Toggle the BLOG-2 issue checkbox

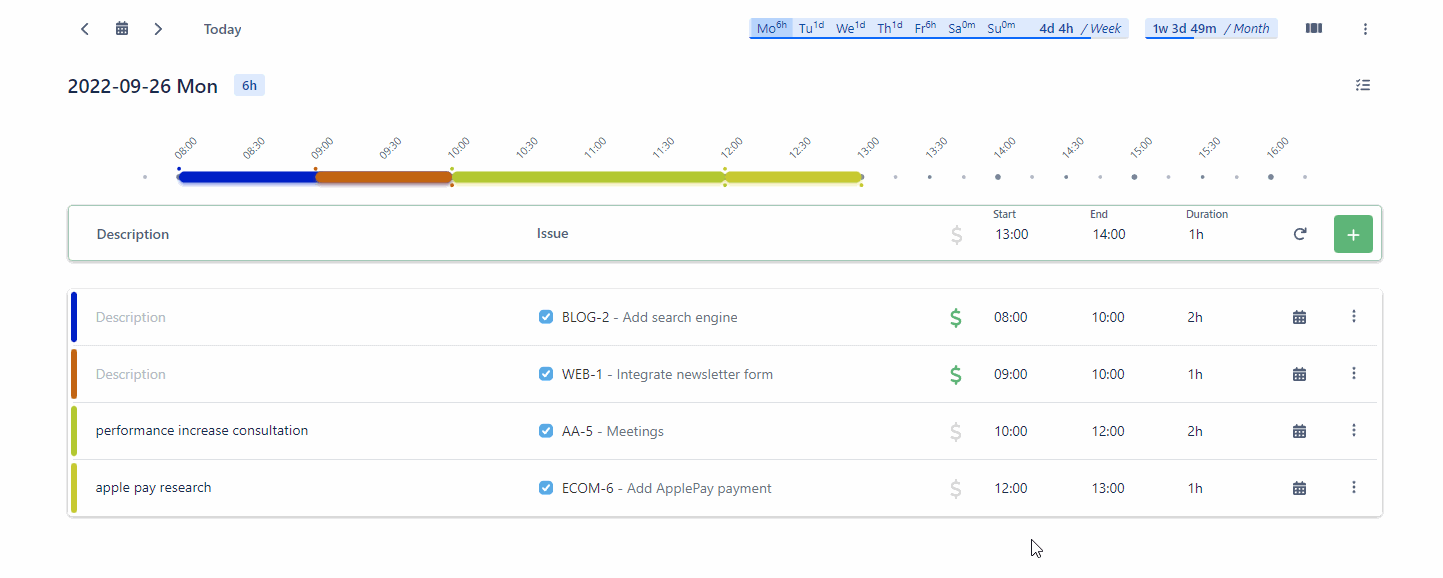coord(546,317)
